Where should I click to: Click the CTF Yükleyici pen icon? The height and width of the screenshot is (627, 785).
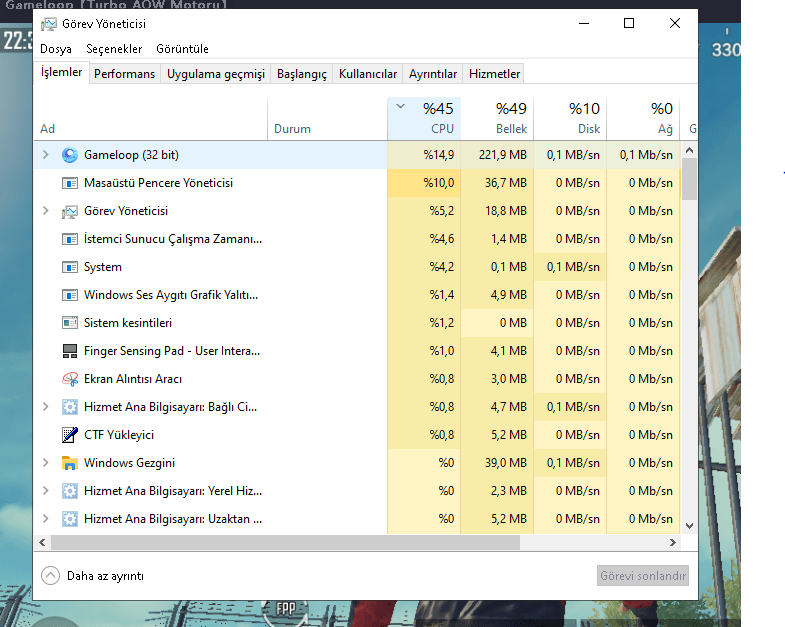[x=70, y=435]
